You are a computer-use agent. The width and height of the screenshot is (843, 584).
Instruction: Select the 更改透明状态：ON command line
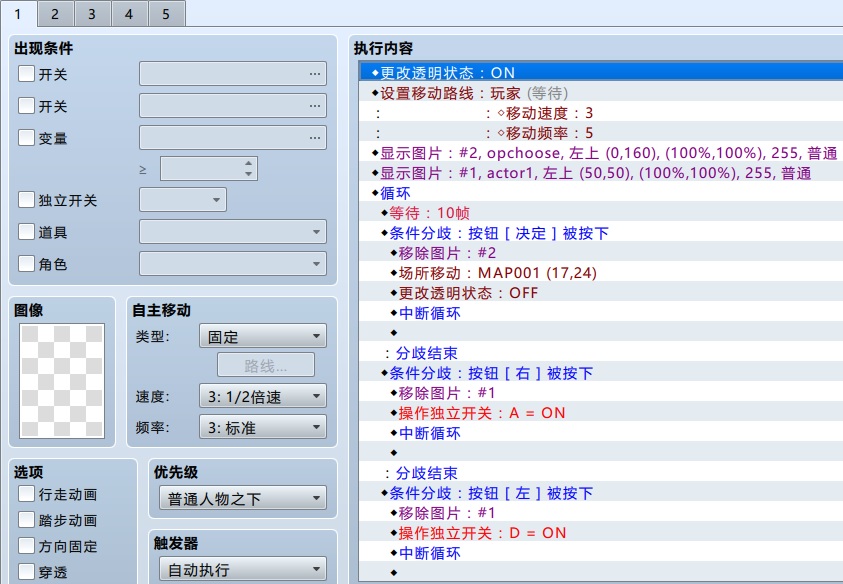pos(601,73)
